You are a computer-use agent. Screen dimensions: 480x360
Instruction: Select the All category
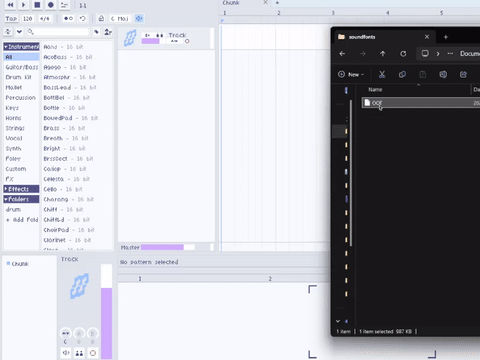21,57
